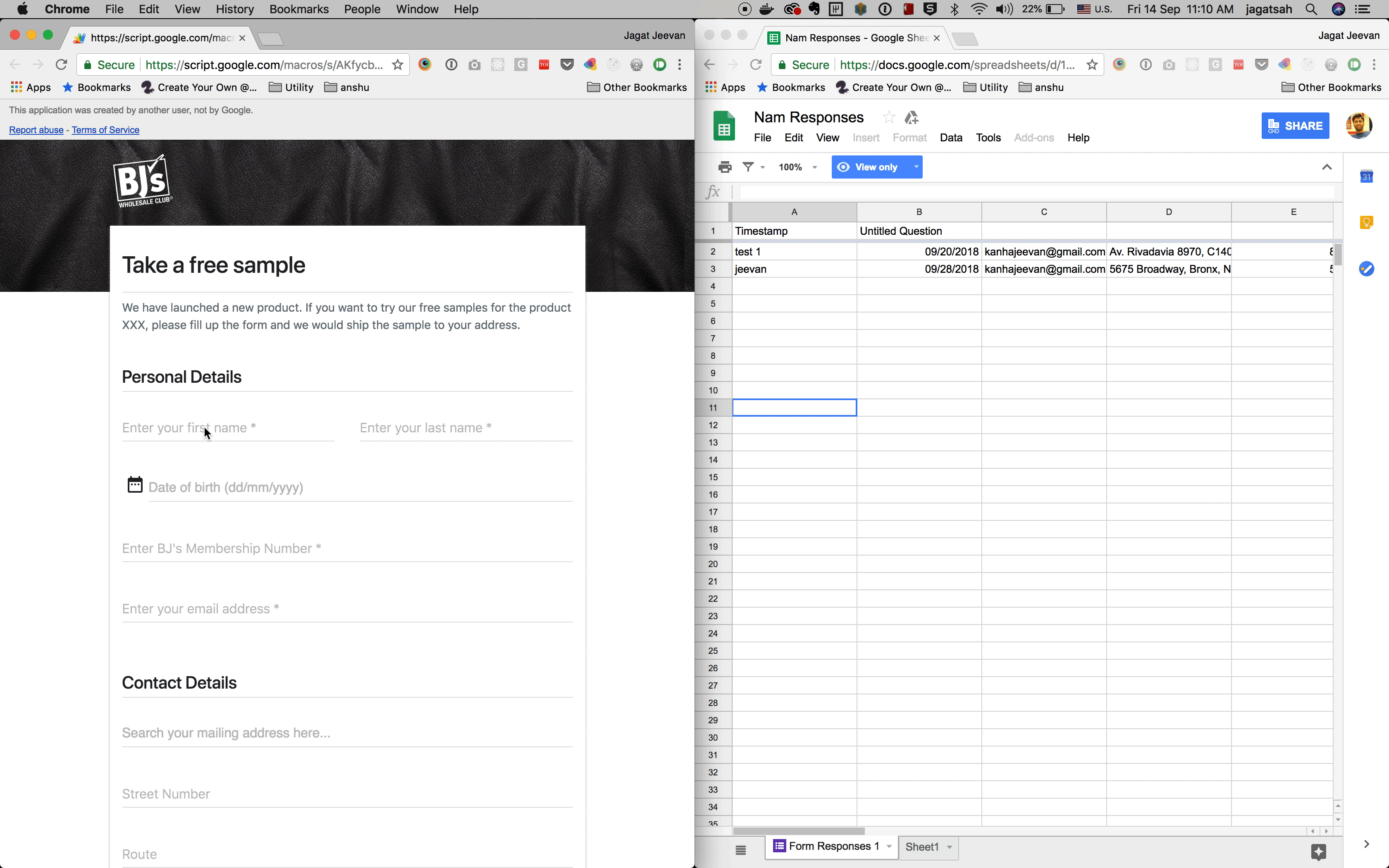Open the View only mode dropdown

tap(877, 167)
